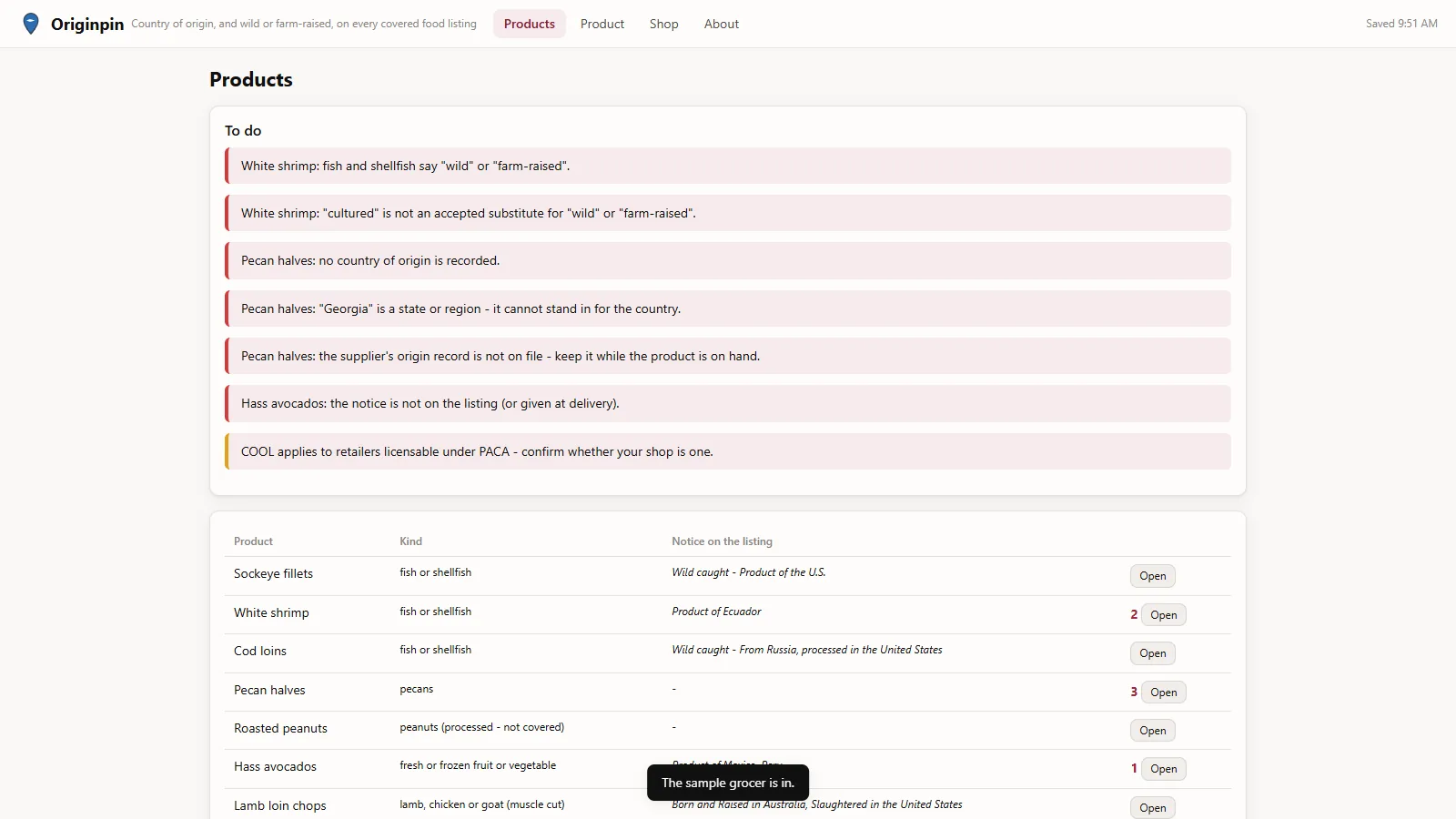Open the About page
Screen dimensions: 1456x819
point(722,24)
